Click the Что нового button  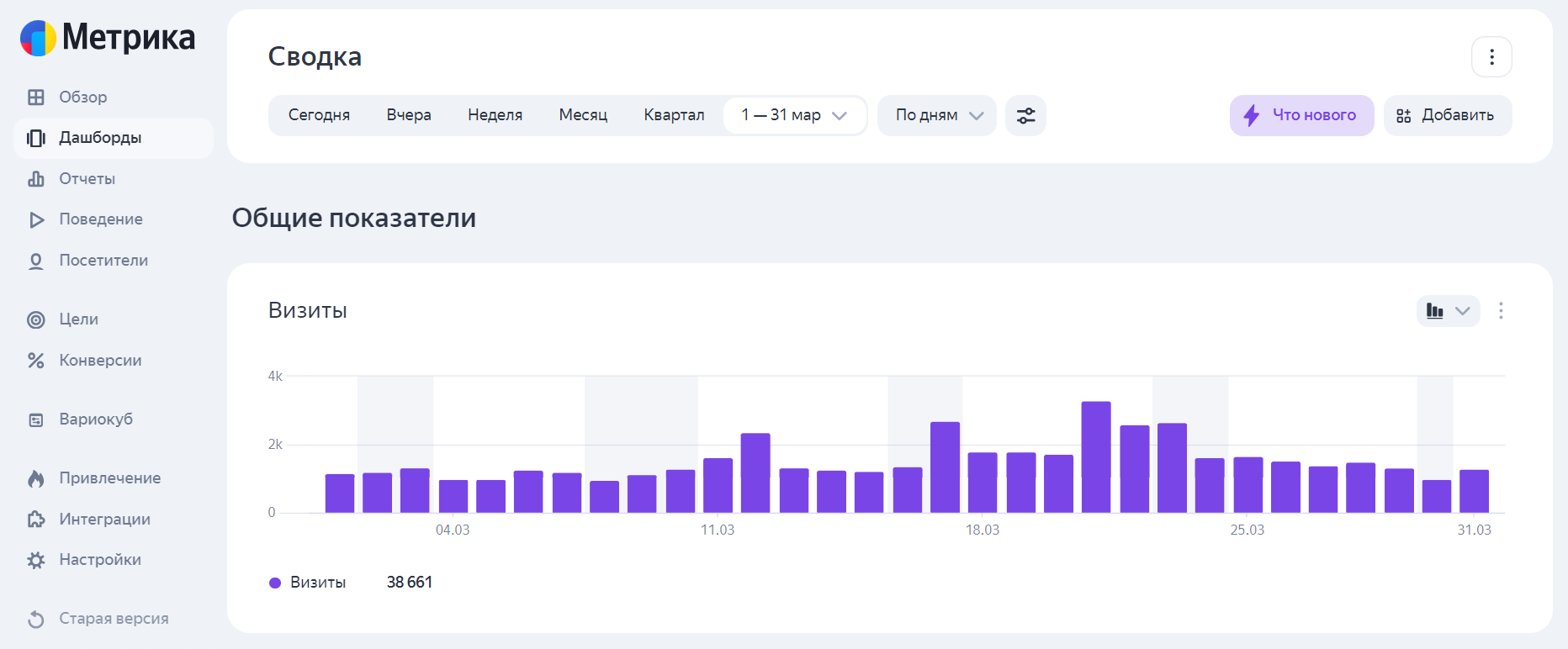pos(1301,115)
